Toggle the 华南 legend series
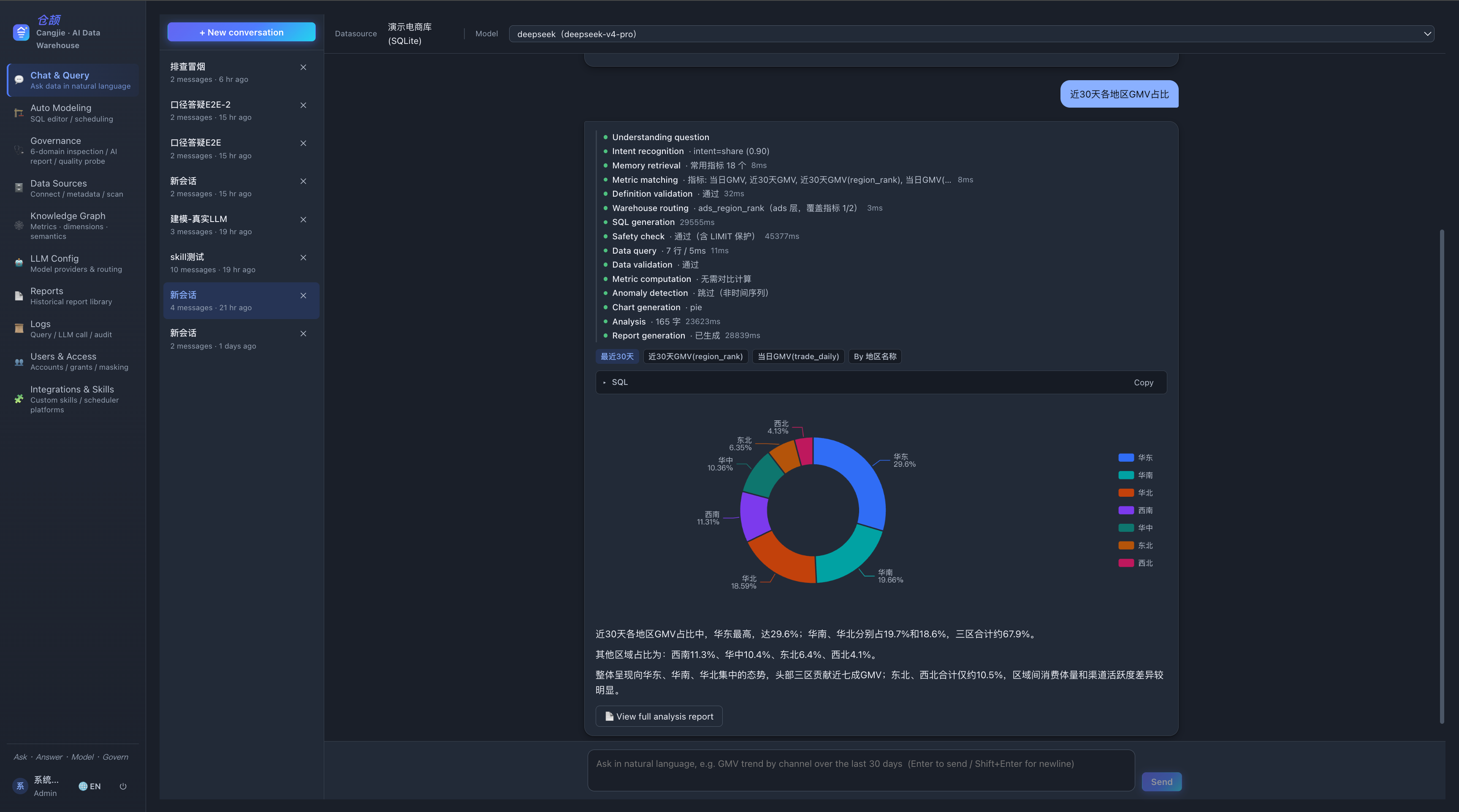Viewport: 1459px width, 812px height. tap(1135, 475)
